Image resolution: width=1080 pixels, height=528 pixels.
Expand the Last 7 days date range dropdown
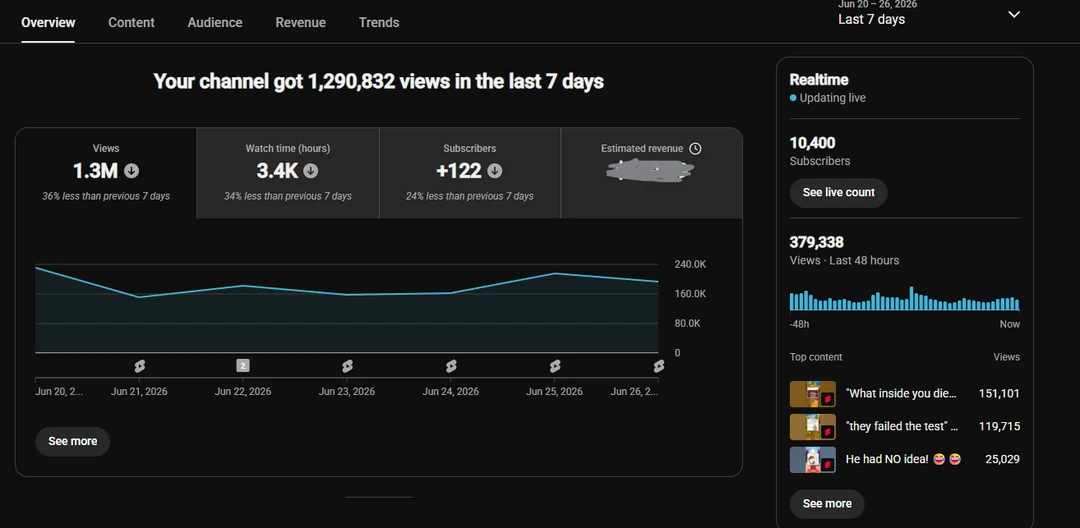coord(929,14)
